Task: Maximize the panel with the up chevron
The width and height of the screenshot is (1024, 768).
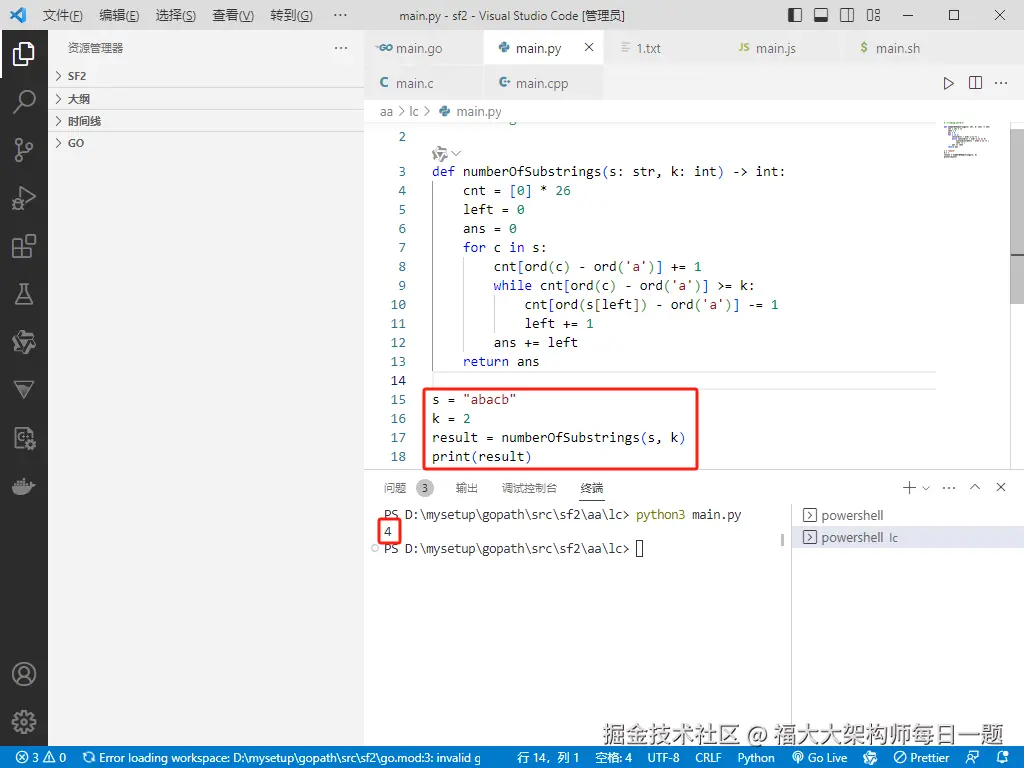Action: click(975, 487)
